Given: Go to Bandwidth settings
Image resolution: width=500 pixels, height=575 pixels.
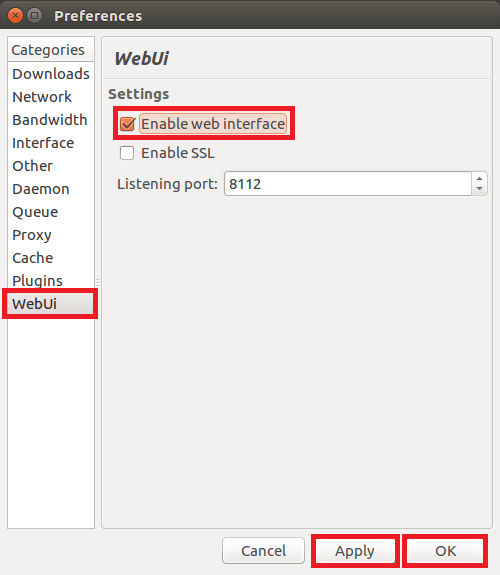Looking at the screenshot, I should pos(51,120).
